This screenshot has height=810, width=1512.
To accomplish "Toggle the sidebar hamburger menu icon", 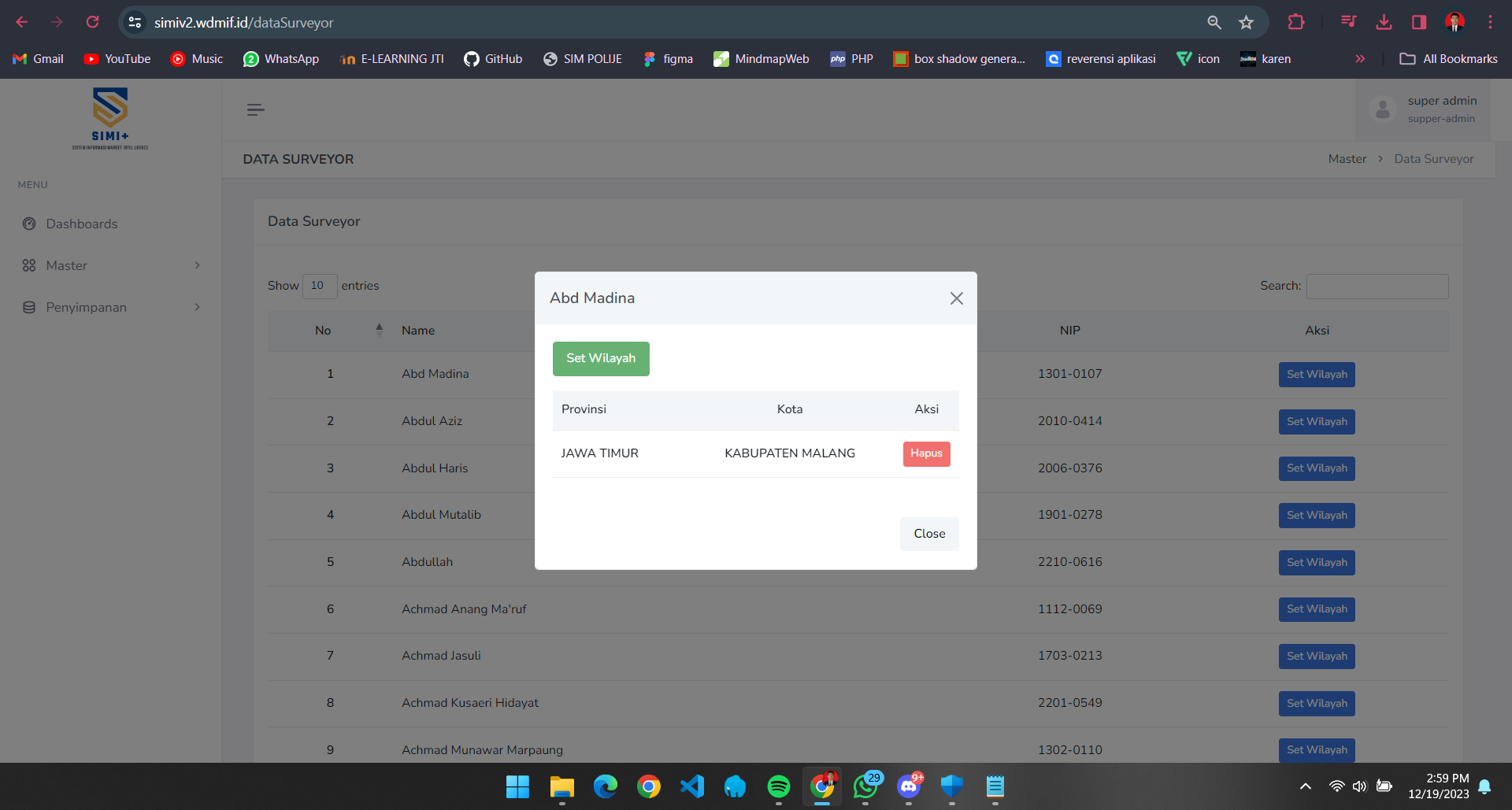I will pos(255,110).
